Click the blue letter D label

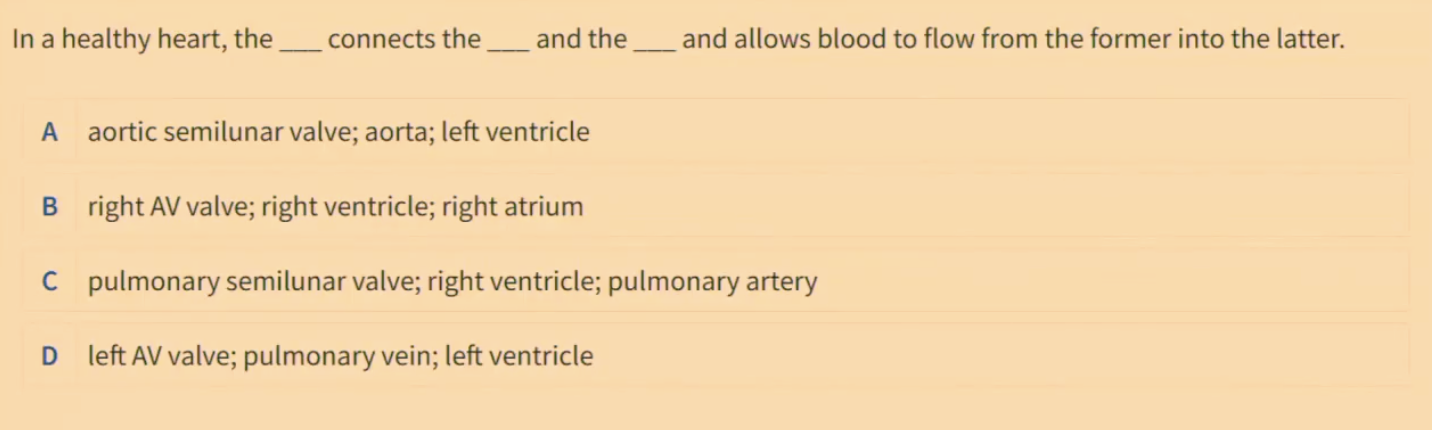point(49,356)
